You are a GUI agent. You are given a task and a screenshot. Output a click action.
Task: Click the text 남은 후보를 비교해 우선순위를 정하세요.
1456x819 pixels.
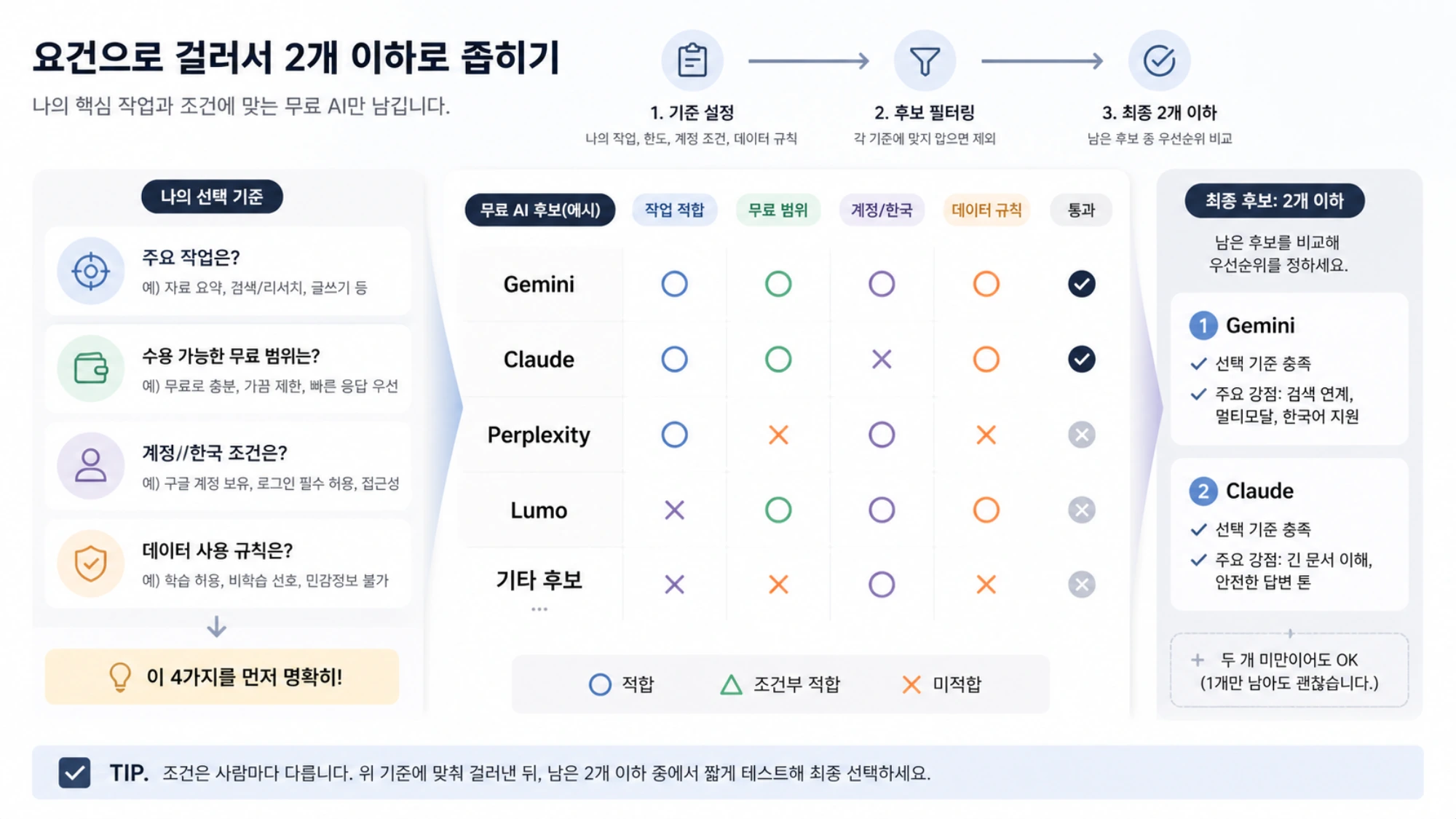(x=1278, y=253)
